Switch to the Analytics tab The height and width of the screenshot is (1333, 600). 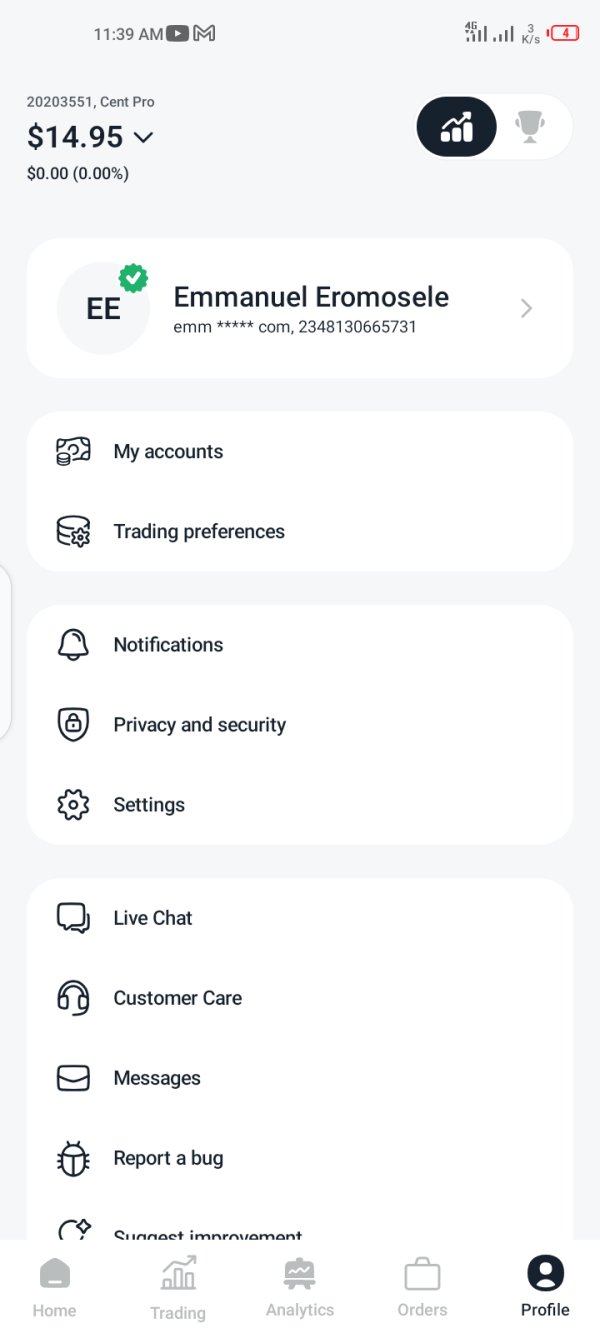click(x=300, y=1288)
